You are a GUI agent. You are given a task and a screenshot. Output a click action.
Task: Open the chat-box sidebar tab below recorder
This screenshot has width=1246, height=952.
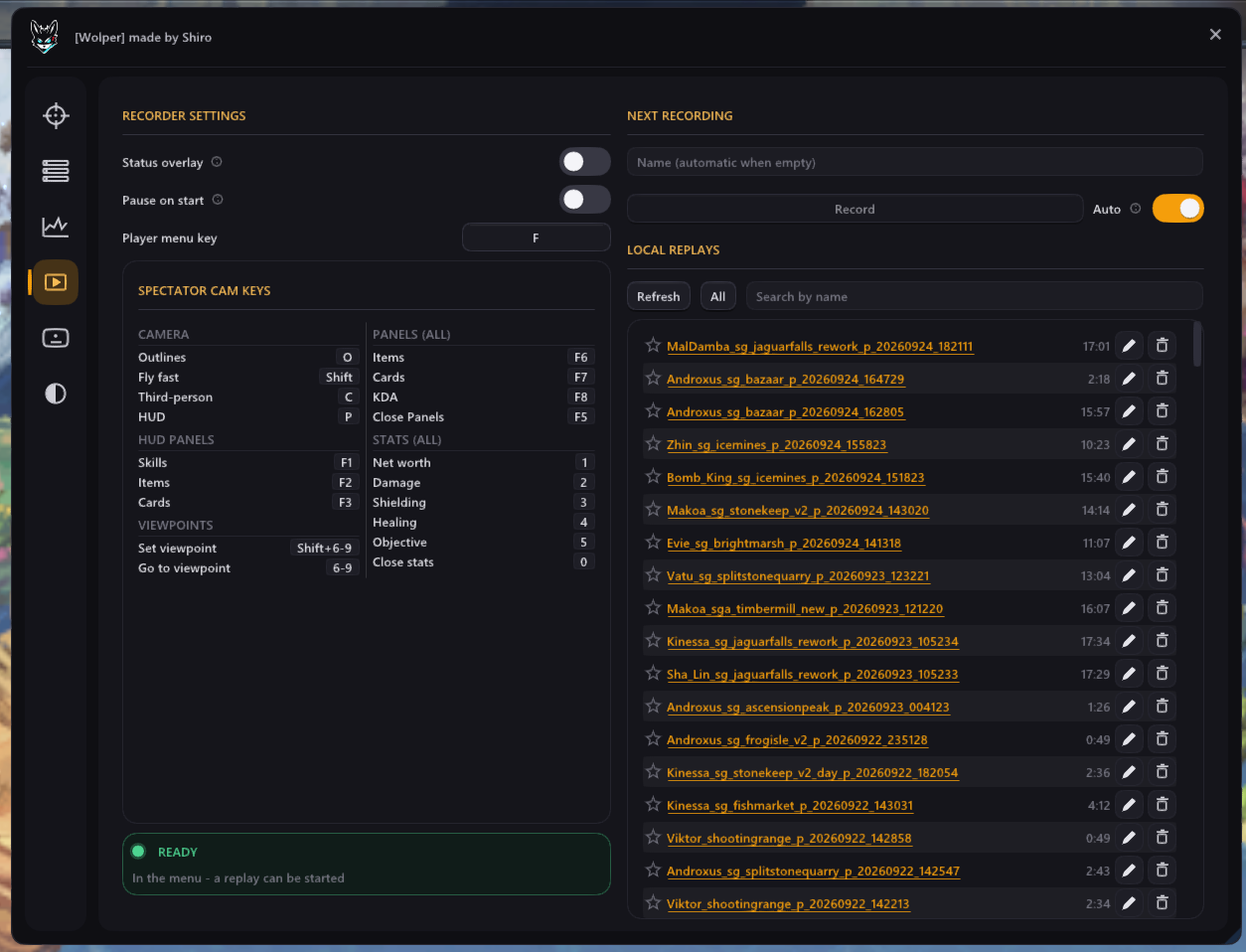pos(56,338)
